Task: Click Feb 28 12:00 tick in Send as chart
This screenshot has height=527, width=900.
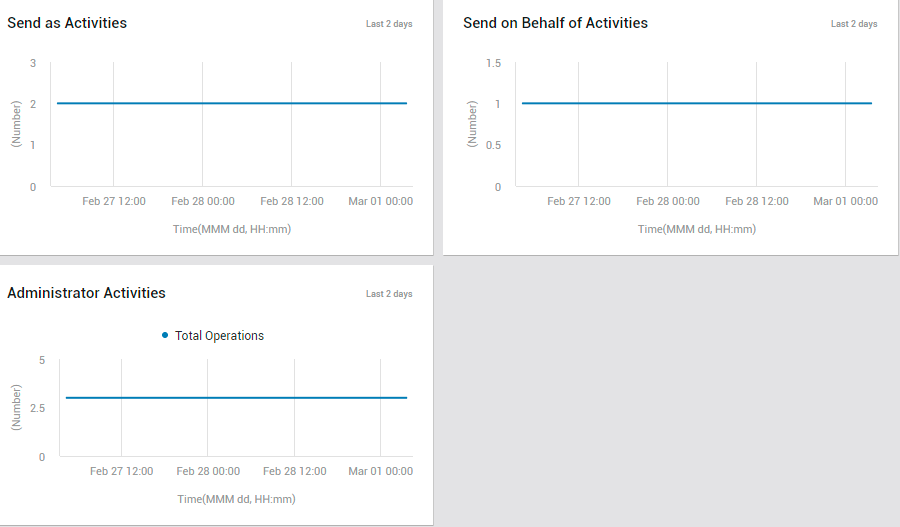Action: (292, 202)
